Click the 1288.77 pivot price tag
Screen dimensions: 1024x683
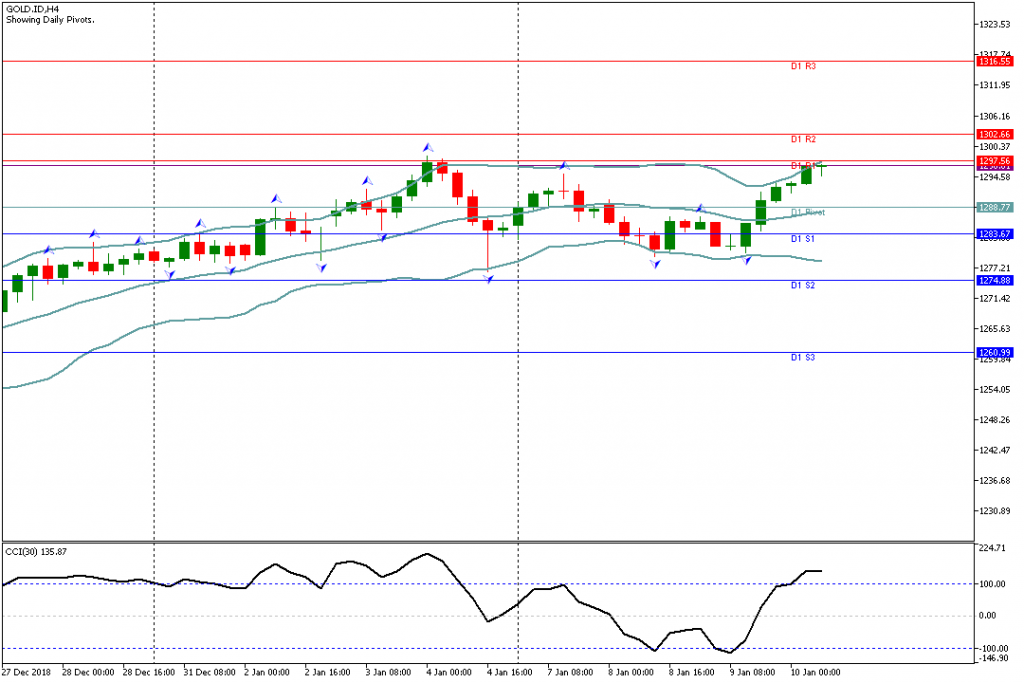[994, 207]
